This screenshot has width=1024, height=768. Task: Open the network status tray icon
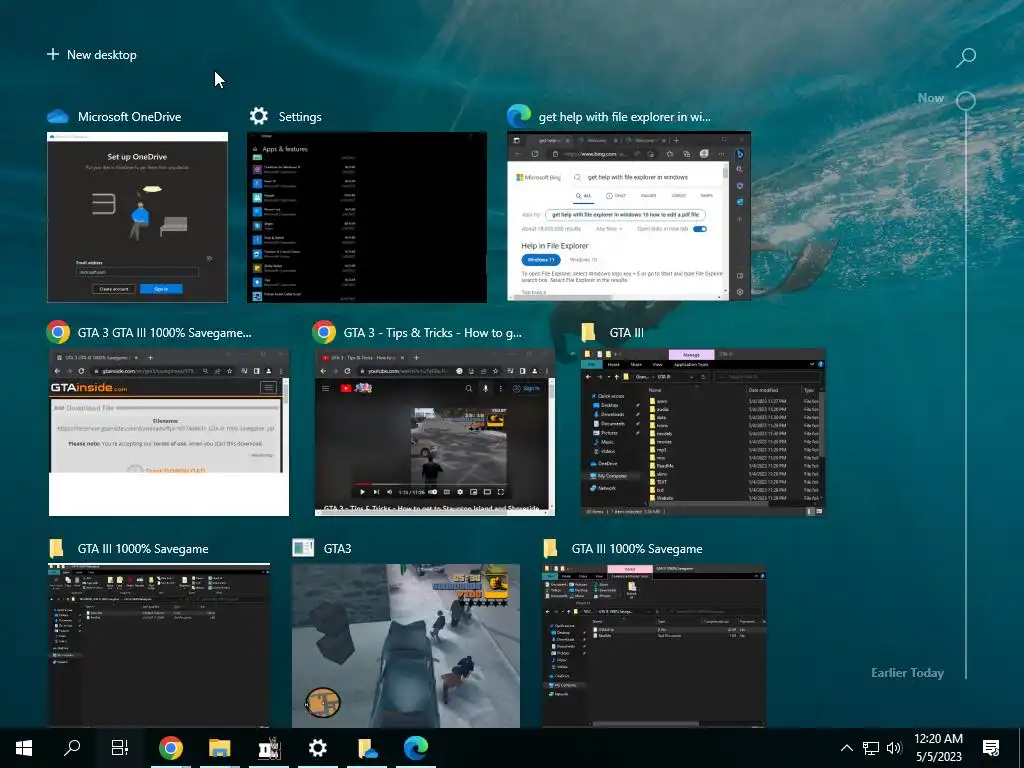(871, 748)
